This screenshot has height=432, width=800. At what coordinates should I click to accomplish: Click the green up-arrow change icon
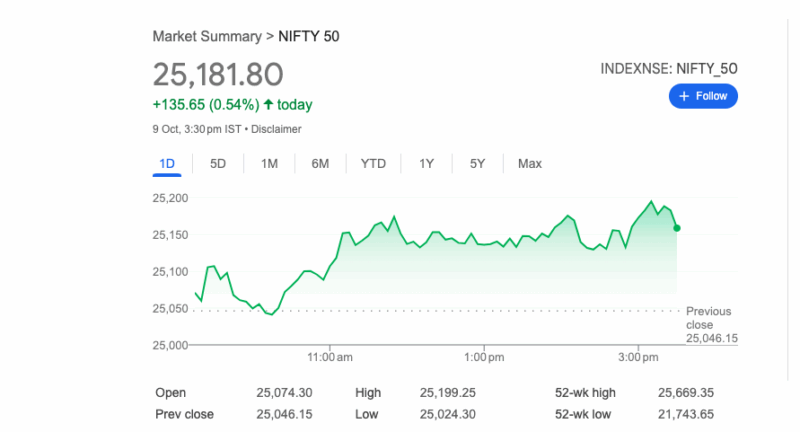(x=268, y=104)
